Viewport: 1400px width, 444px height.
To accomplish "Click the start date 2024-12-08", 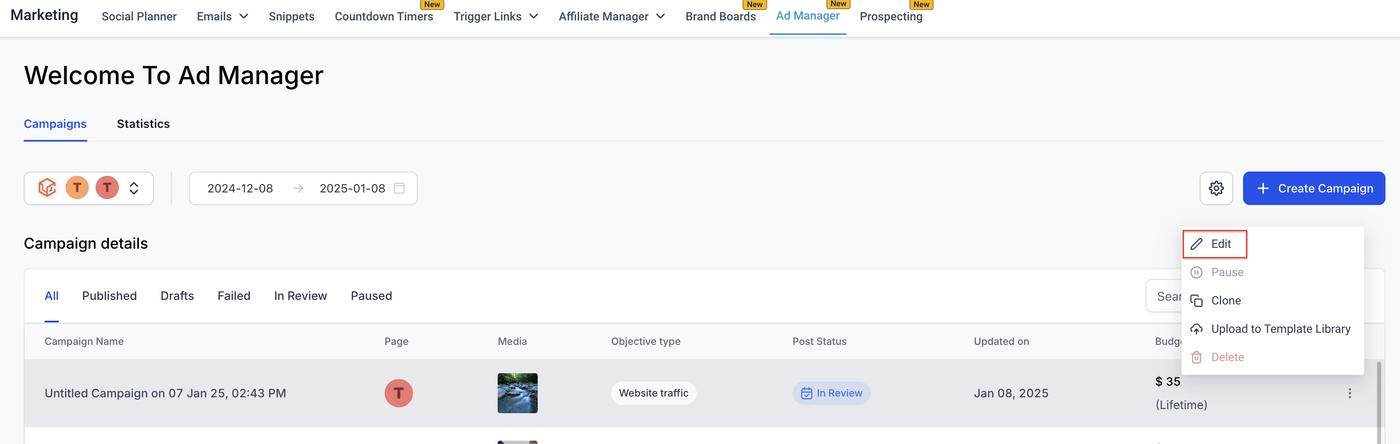I will click(240, 188).
